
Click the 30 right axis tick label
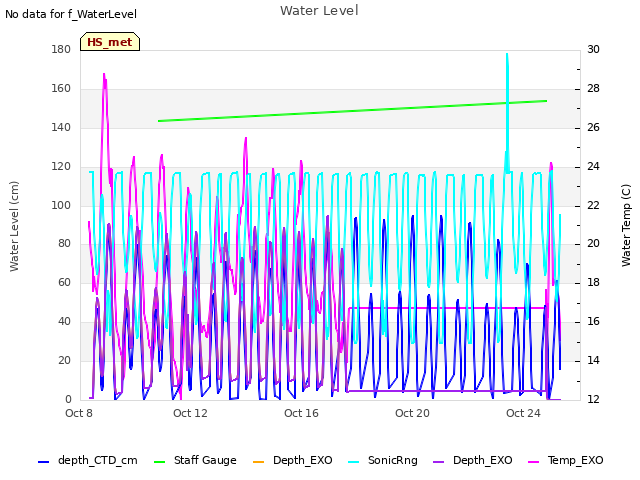click(x=593, y=49)
